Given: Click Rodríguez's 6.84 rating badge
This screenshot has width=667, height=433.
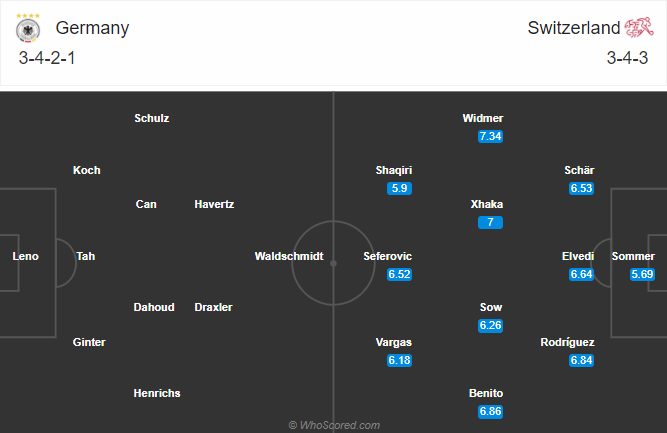Looking at the screenshot, I should pos(581,360).
